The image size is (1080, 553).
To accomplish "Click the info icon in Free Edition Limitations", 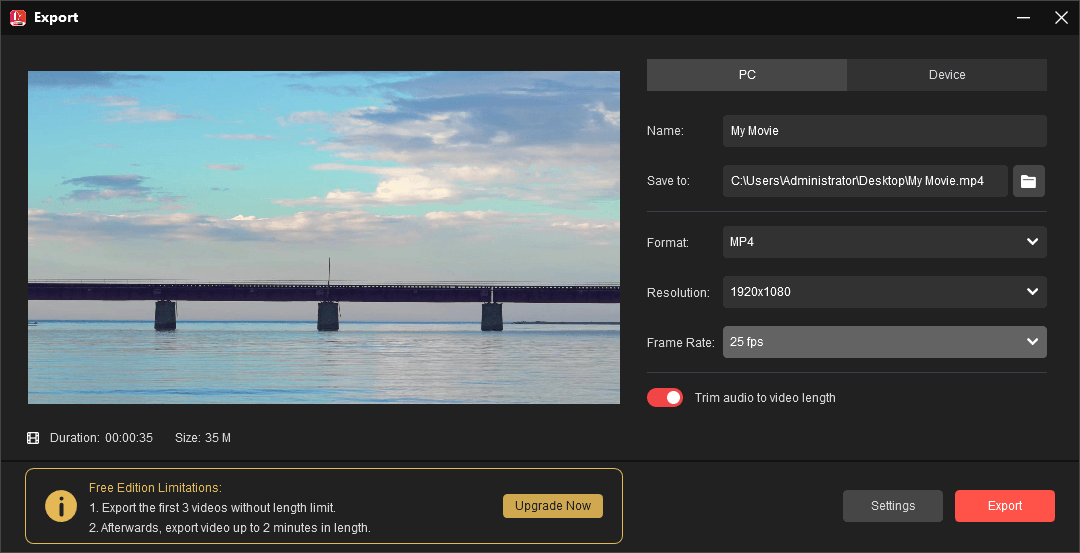I will tap(61, 506).
